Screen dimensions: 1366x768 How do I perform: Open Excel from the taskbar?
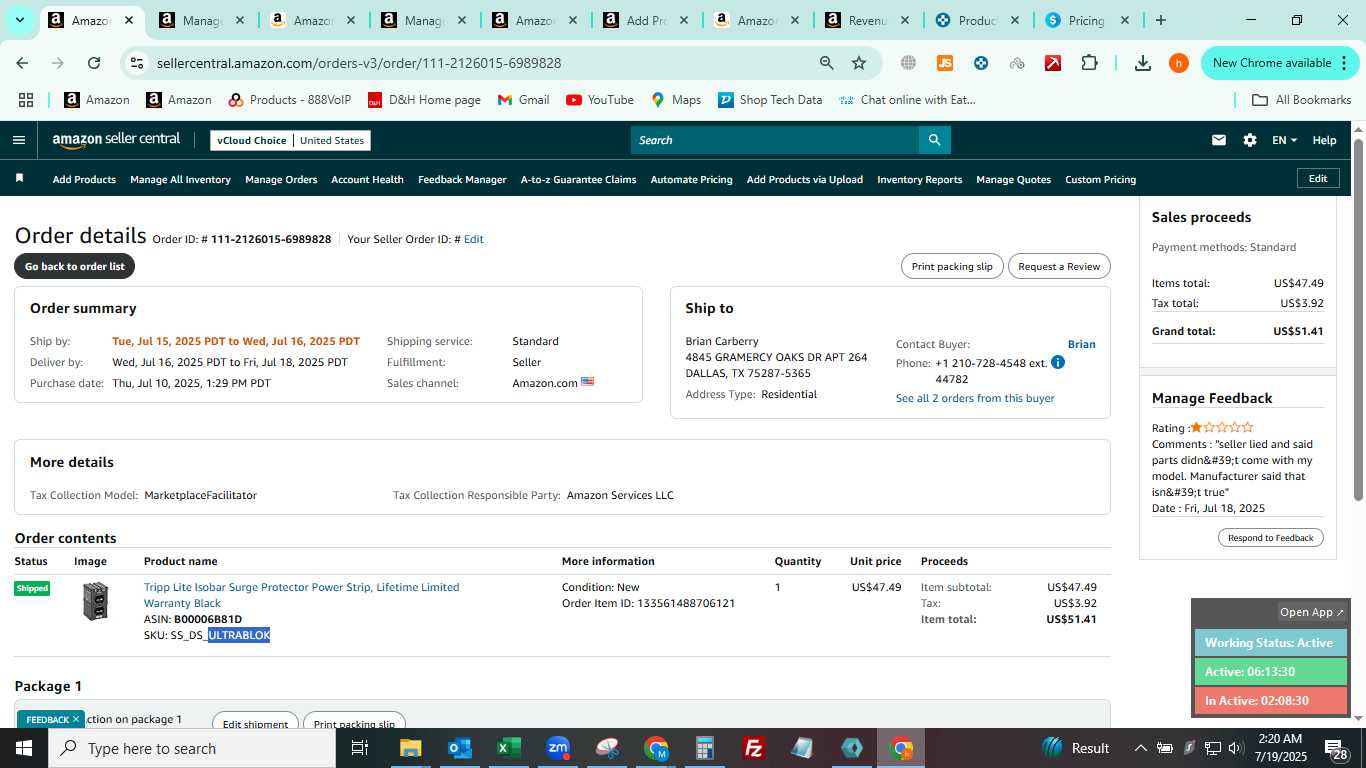click(x=509, y=748)
